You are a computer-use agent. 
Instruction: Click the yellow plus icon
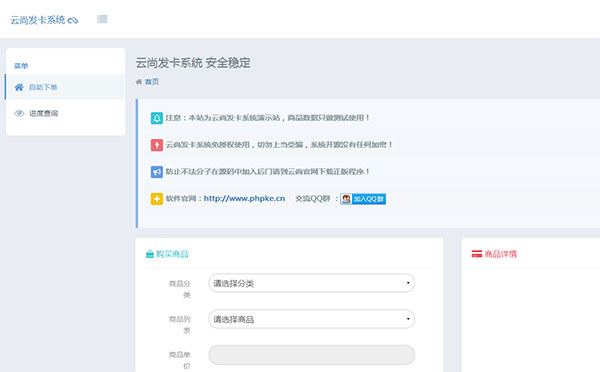coord(157,199)
